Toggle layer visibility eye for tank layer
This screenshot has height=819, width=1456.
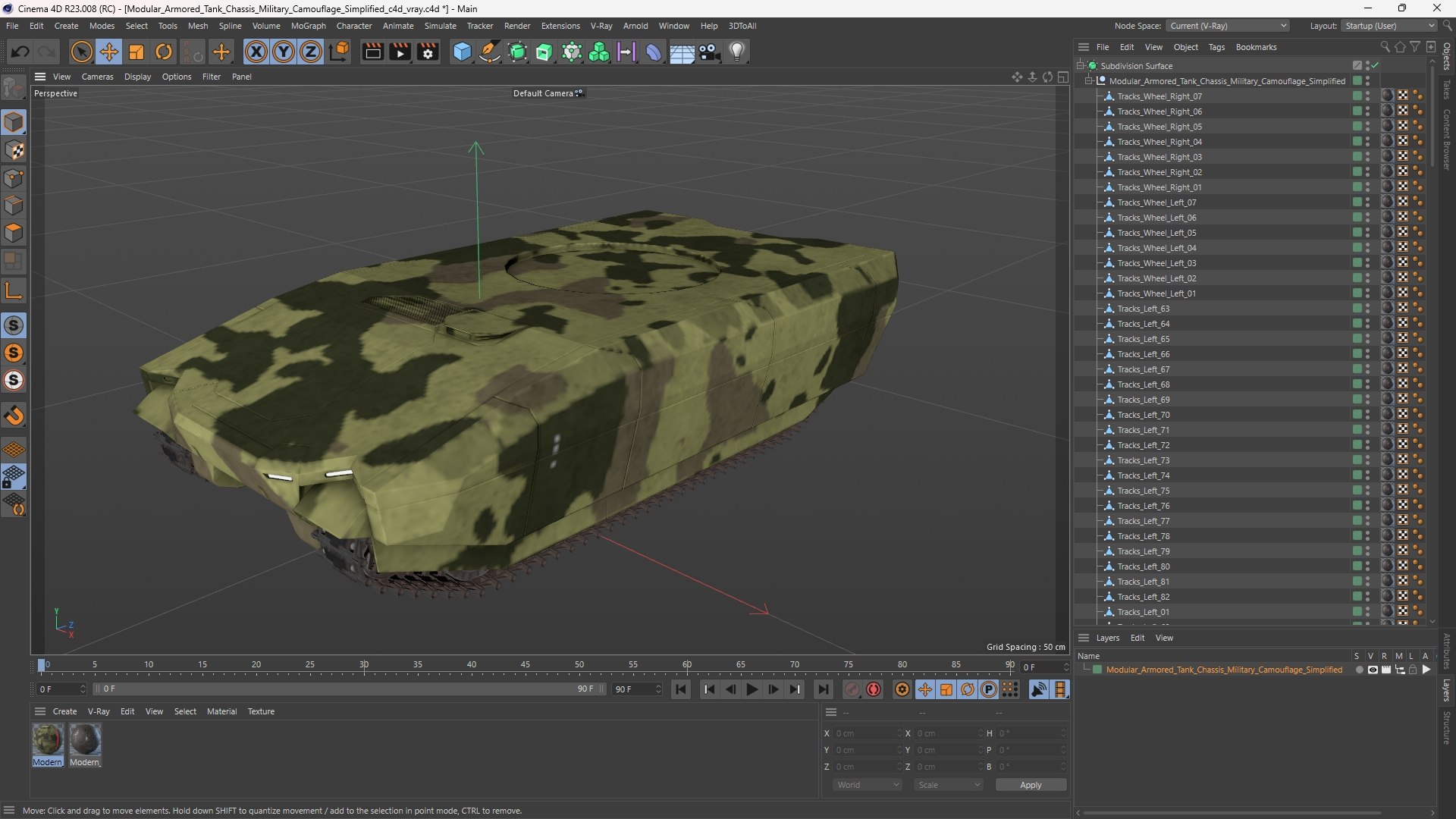1373,670
